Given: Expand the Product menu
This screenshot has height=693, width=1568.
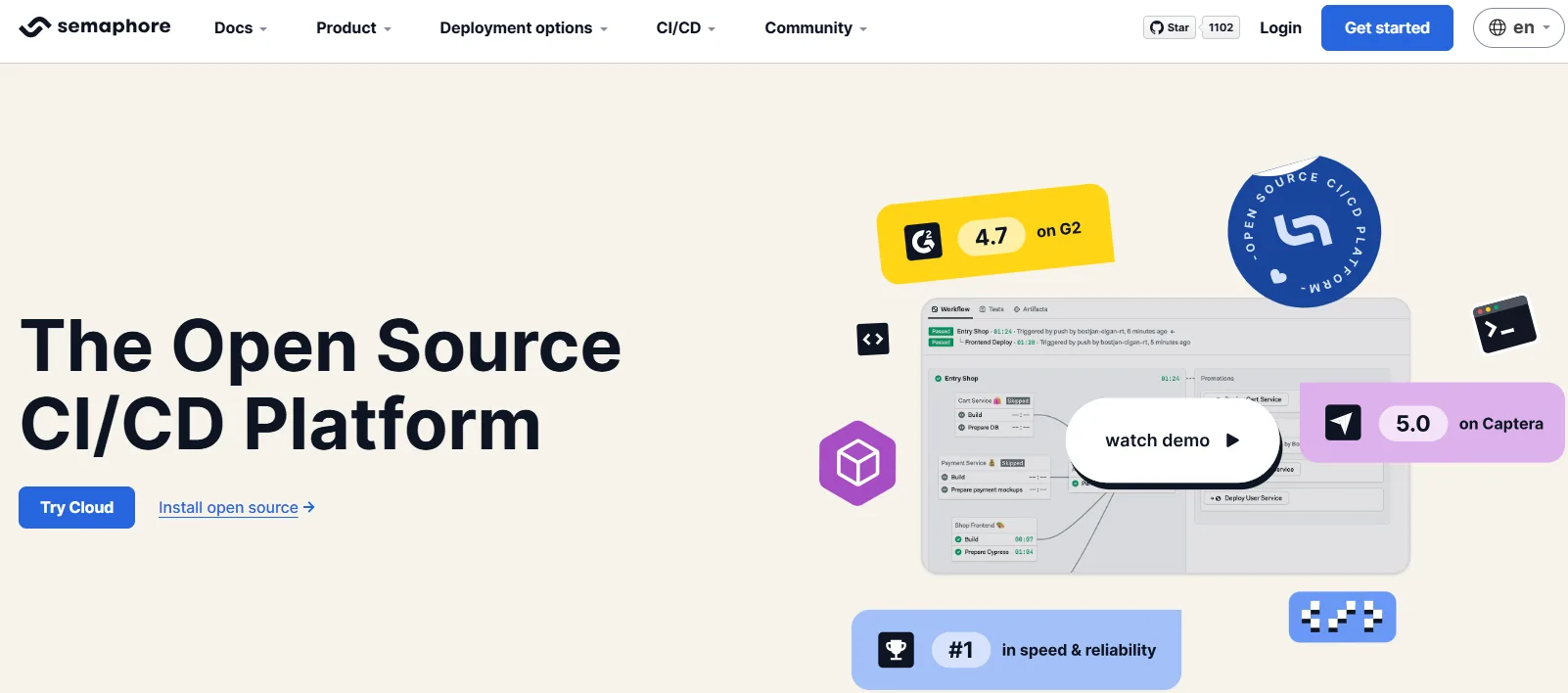Looking at the screenshot, I should (353, 28).
